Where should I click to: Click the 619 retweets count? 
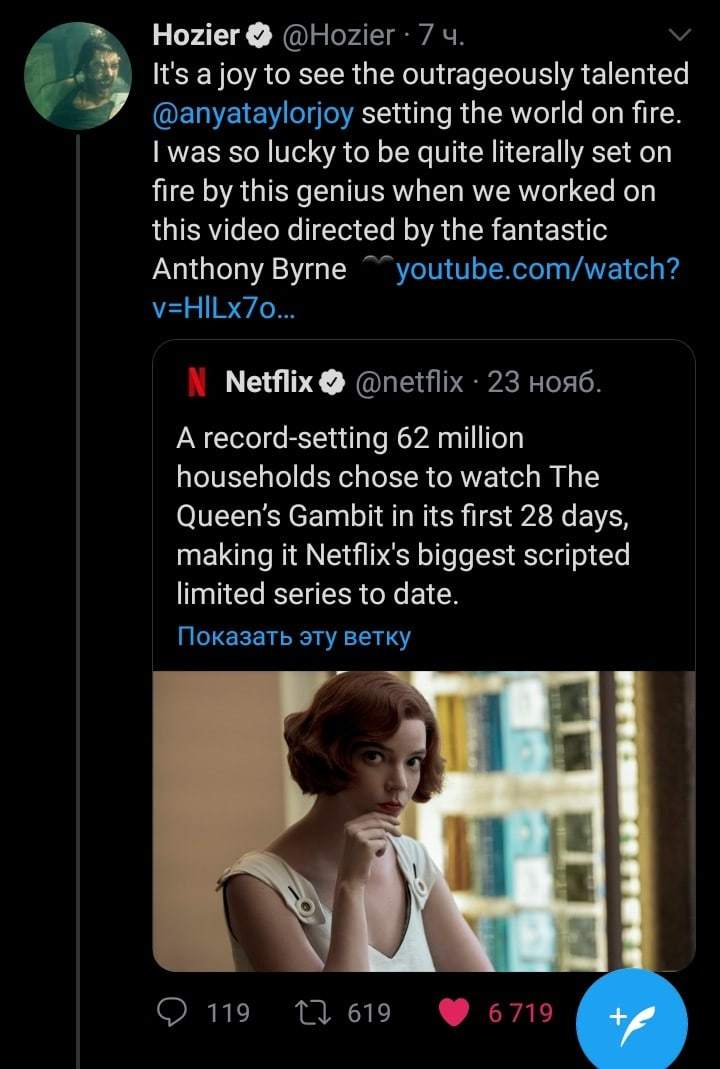pyautogui.click(x=369, y=1013)
